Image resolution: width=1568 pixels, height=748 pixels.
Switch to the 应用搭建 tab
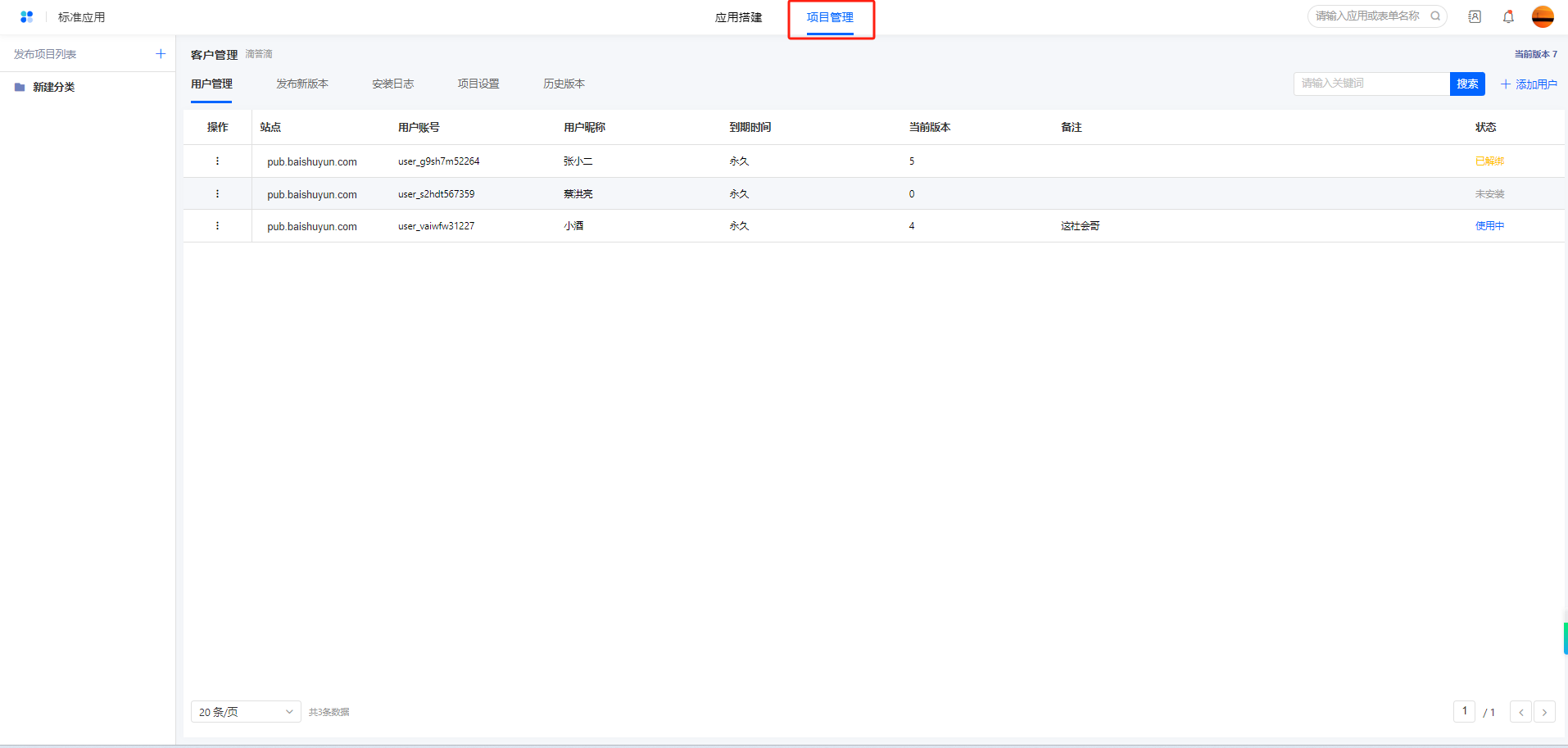coord(738,17)
